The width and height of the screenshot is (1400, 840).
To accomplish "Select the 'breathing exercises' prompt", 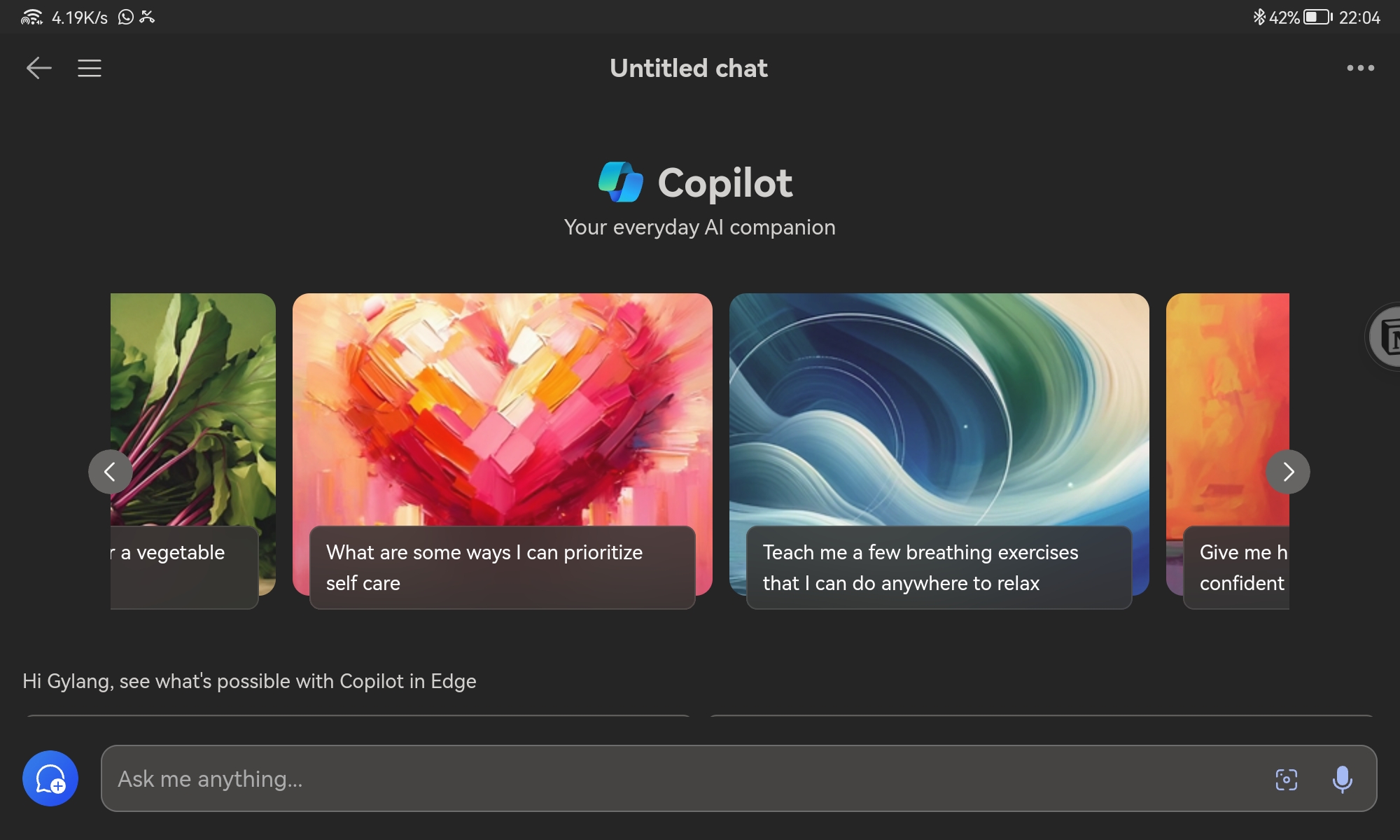I will (x=939, y=568).
